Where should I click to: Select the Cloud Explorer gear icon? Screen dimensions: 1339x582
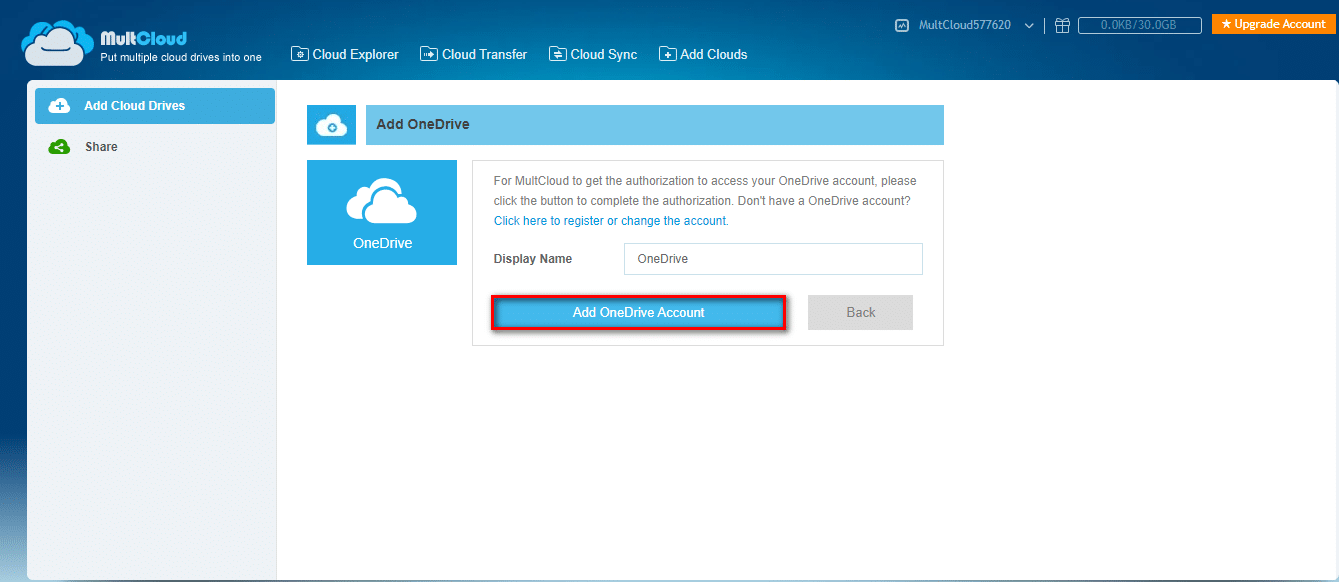[300, 54]
